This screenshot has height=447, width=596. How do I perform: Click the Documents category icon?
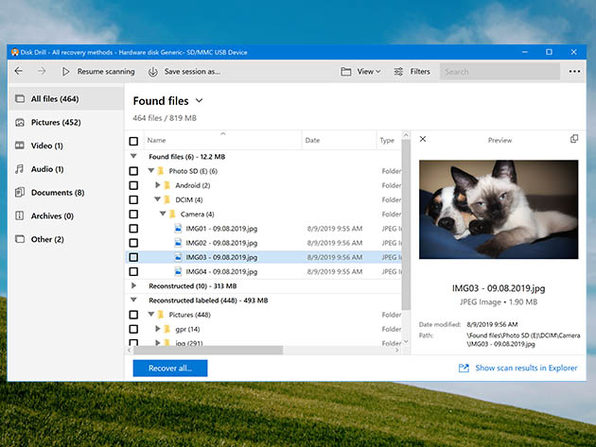coord(20,192)
